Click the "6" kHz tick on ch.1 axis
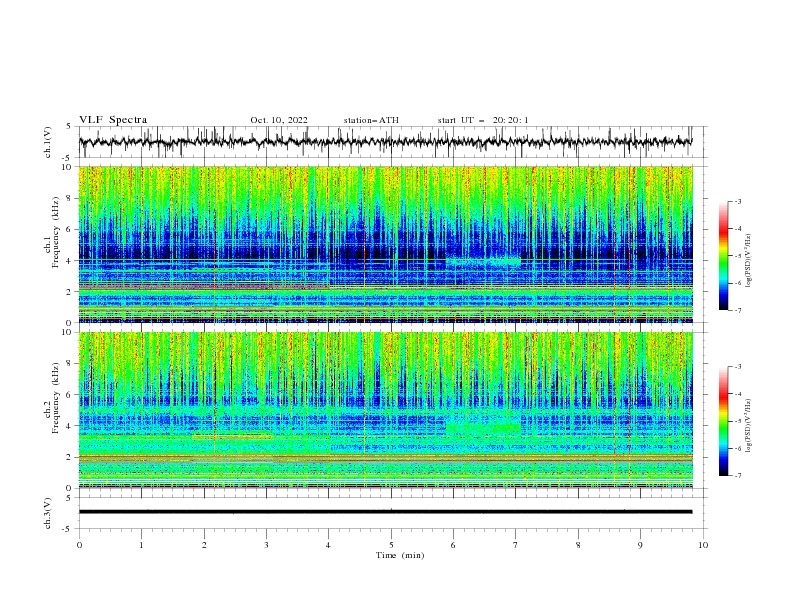The height and width of the screenshot is (612, 792). click(71, 230)
